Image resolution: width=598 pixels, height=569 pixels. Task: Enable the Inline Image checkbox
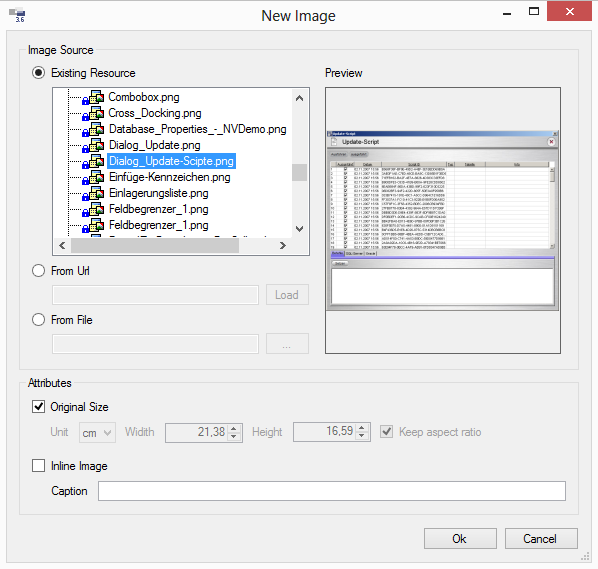coord(39,466)
